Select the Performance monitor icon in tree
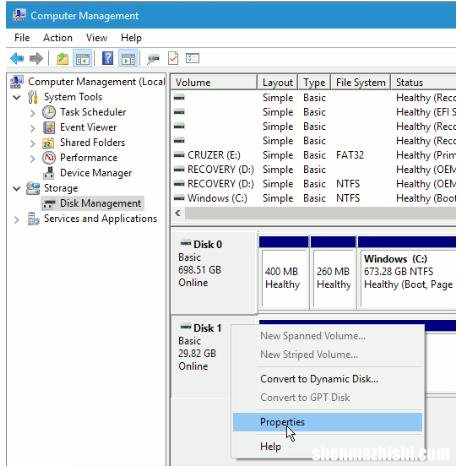Image resolution: width=460 pixels, height=469 pixels. 49,158
